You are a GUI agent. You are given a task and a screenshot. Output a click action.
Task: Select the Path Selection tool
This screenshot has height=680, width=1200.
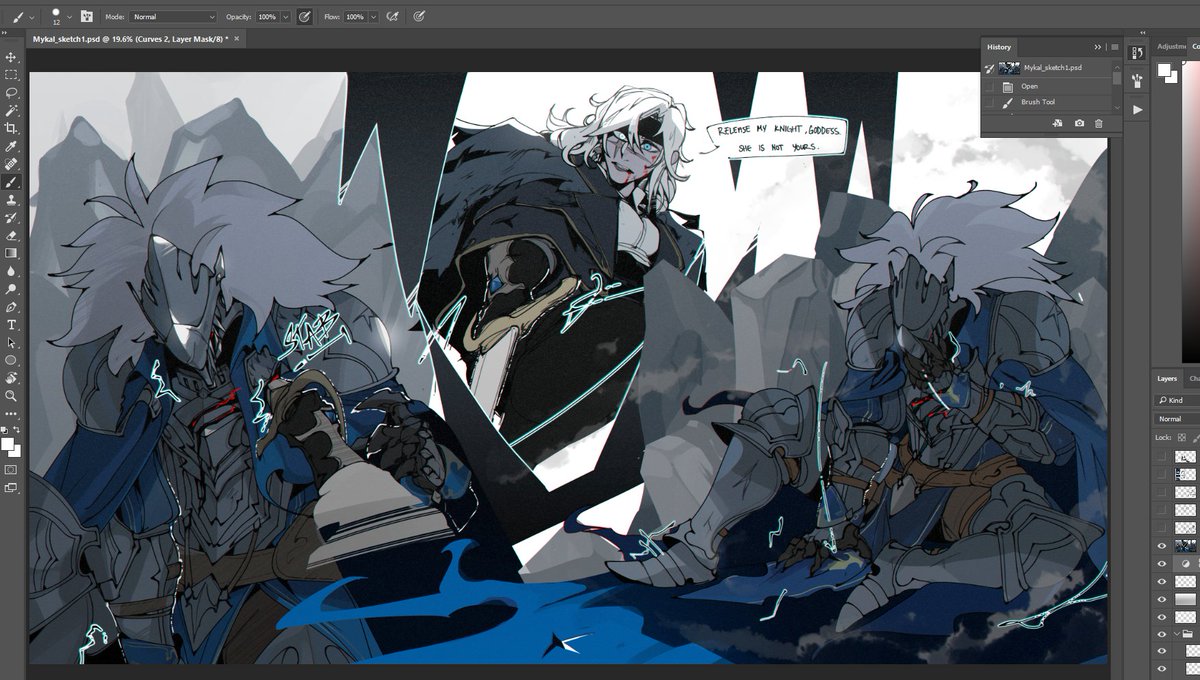pos(11,343)
